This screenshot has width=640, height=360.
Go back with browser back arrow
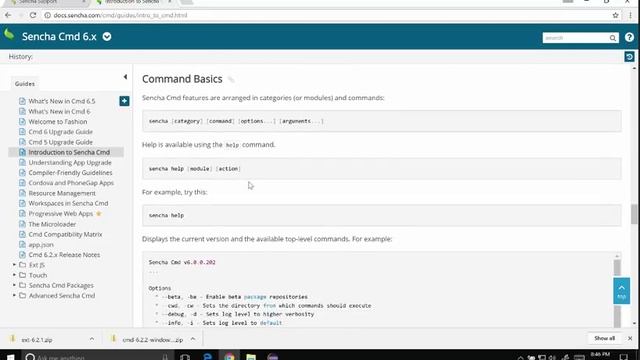8,15
